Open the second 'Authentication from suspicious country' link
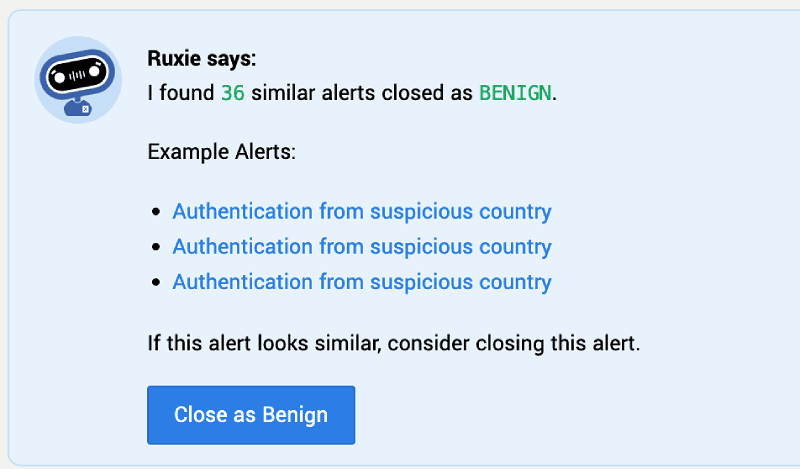 tap(362, 247)
